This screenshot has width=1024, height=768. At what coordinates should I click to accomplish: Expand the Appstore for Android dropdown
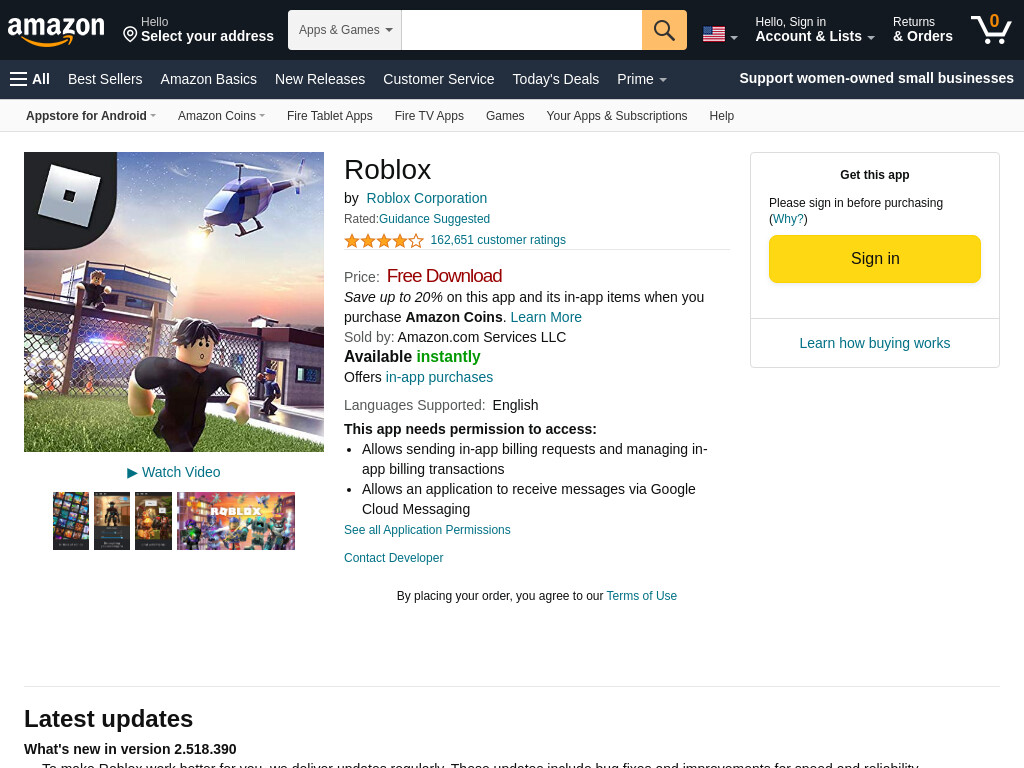pyautogui.click(x=91, y=116)
